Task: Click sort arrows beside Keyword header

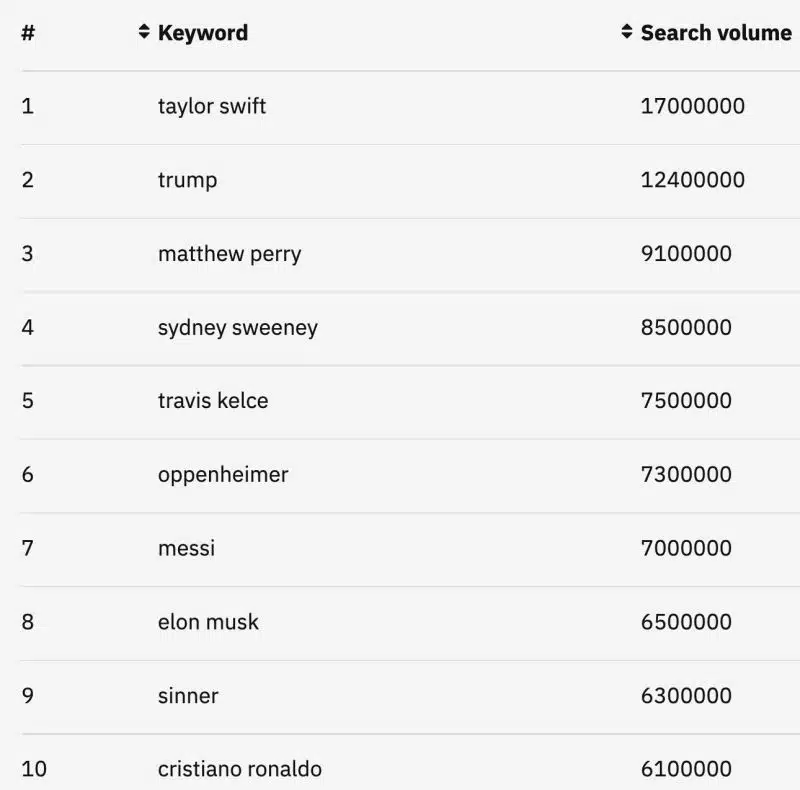Action: pos(144,32)
